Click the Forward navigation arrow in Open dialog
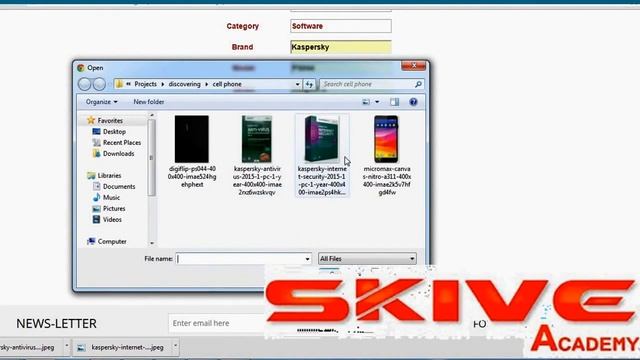 (x=99, y=84)
